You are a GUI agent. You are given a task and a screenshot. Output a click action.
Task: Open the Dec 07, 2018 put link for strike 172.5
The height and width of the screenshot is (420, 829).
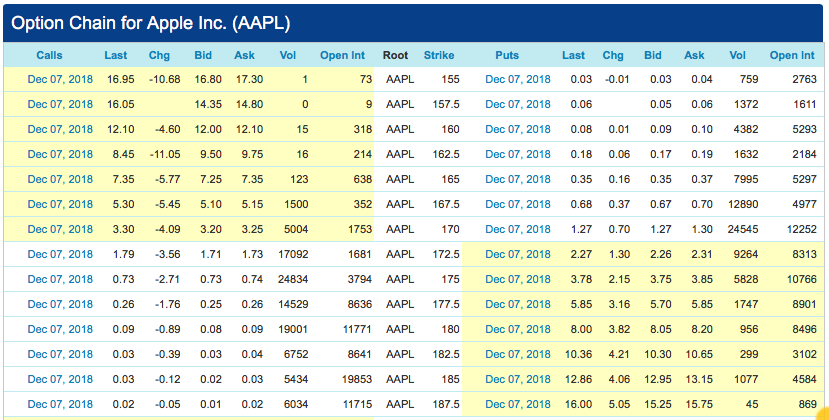coord(518,254)
